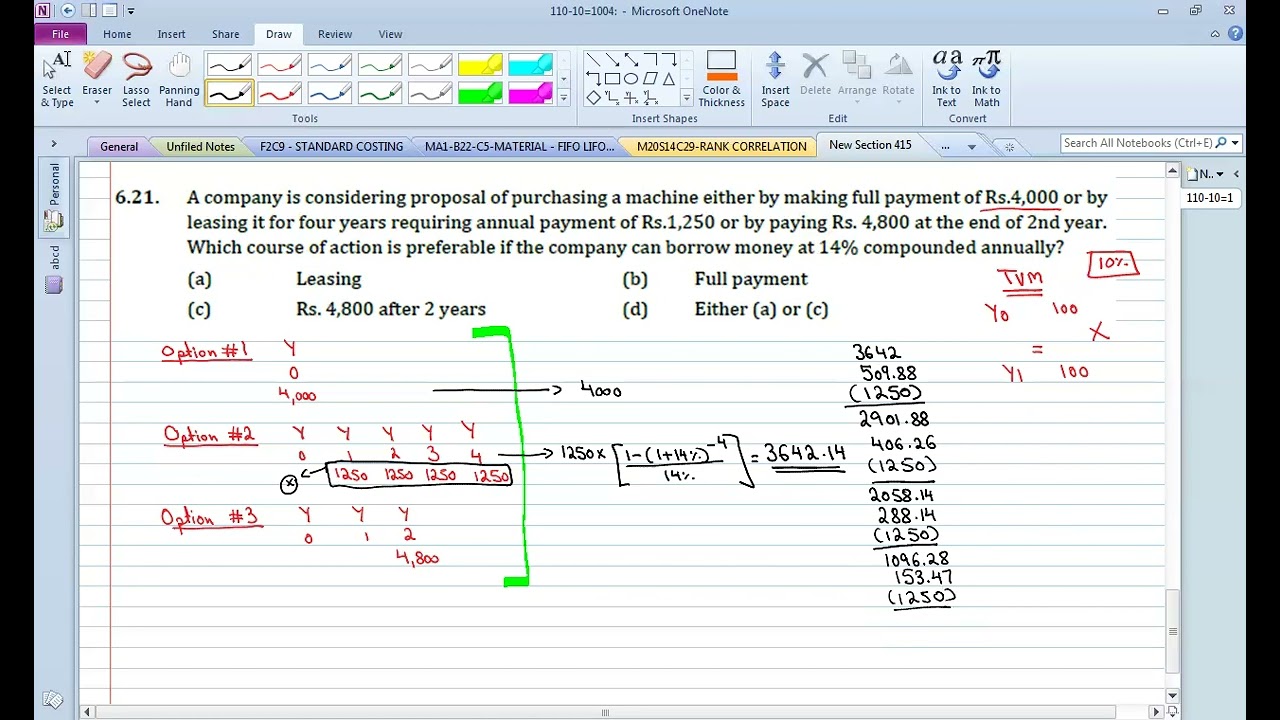
Task: Show more sections via the ellipsis tab
Action: (x=945, y=146)
